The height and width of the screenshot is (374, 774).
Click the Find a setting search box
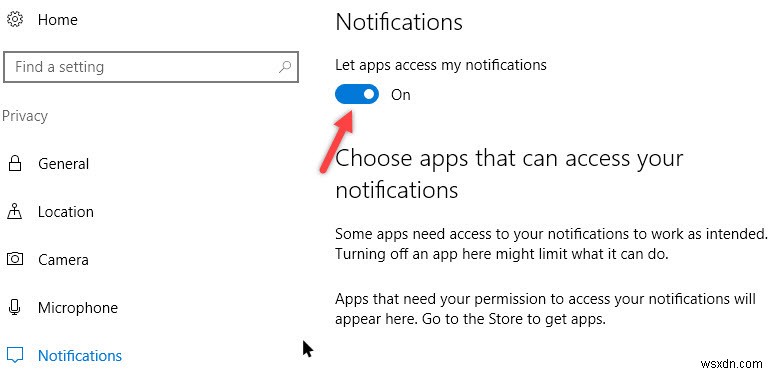click(x=151, y=67)
